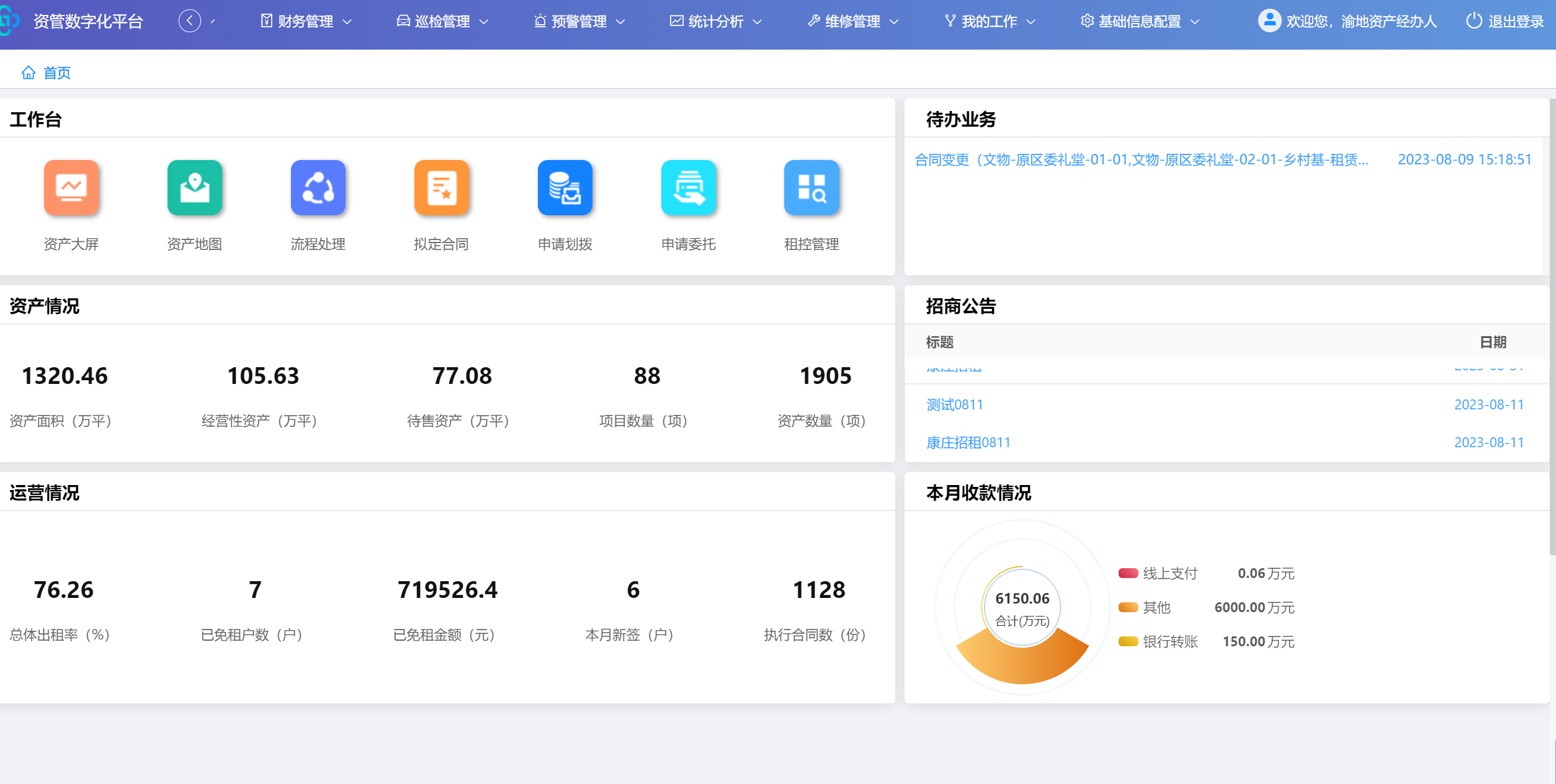Viewport: 1556px width, 784px height.
Task: Click the 标题 column header
Action: coord(940,342)
